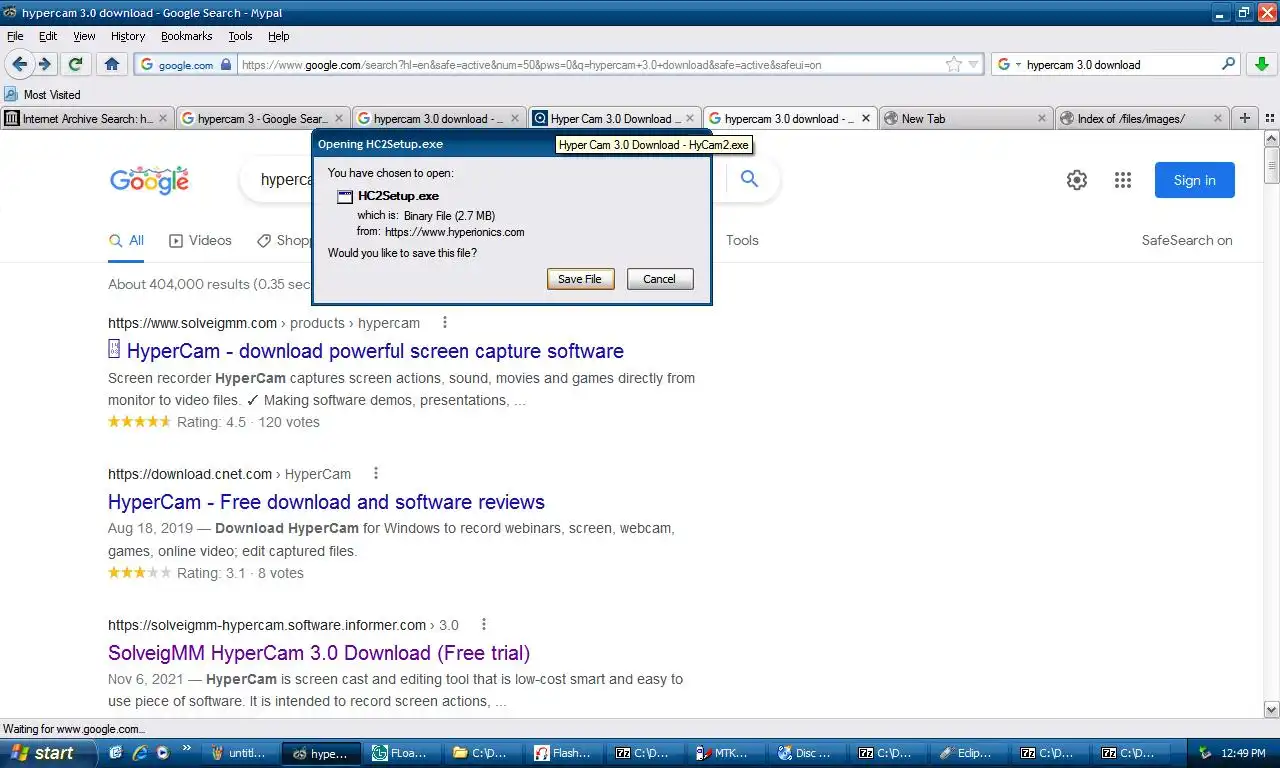Click Save File in download dialog
This screenshot has width=1280, height=768.
580,279
